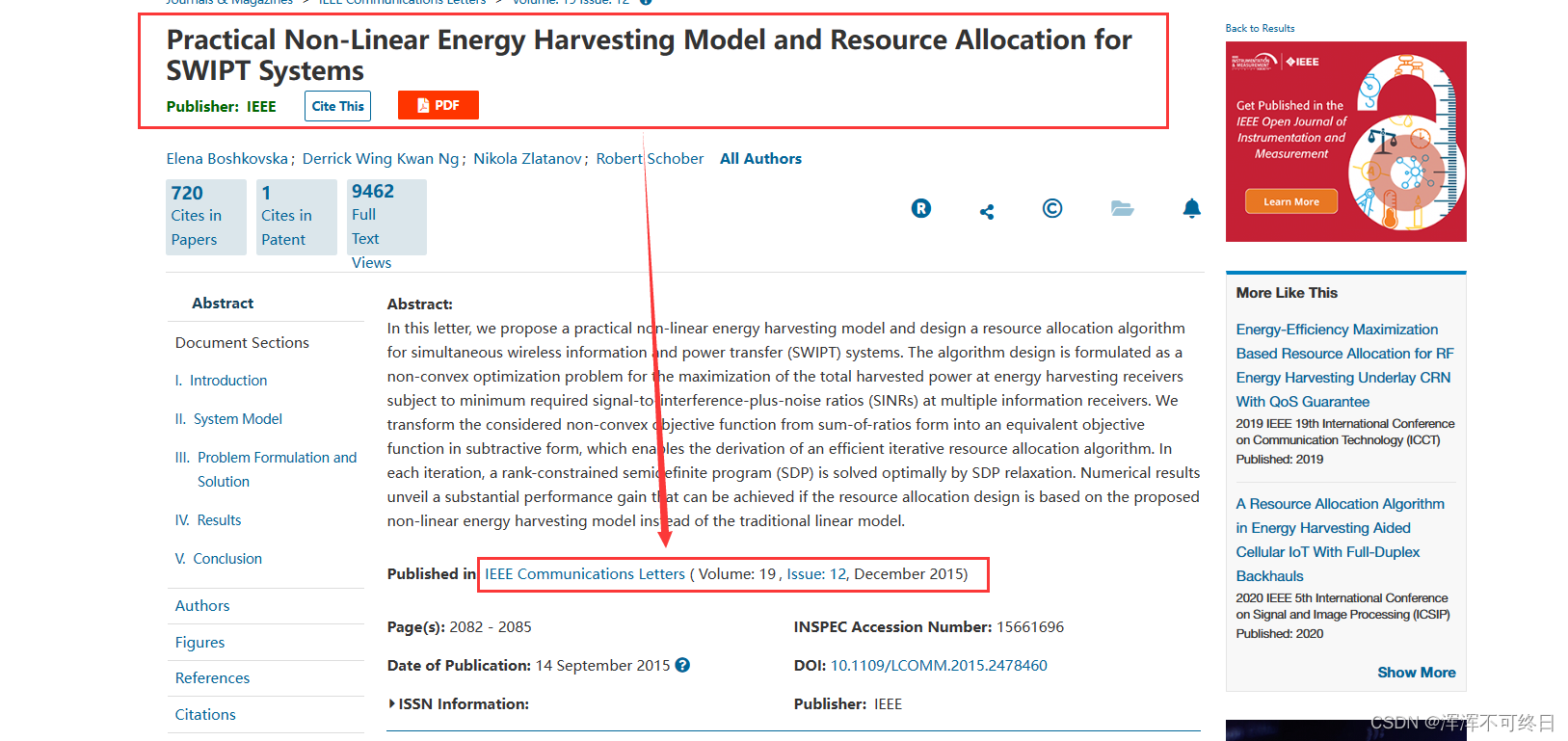Add article to folder using the folder icon

(1122, 208)
